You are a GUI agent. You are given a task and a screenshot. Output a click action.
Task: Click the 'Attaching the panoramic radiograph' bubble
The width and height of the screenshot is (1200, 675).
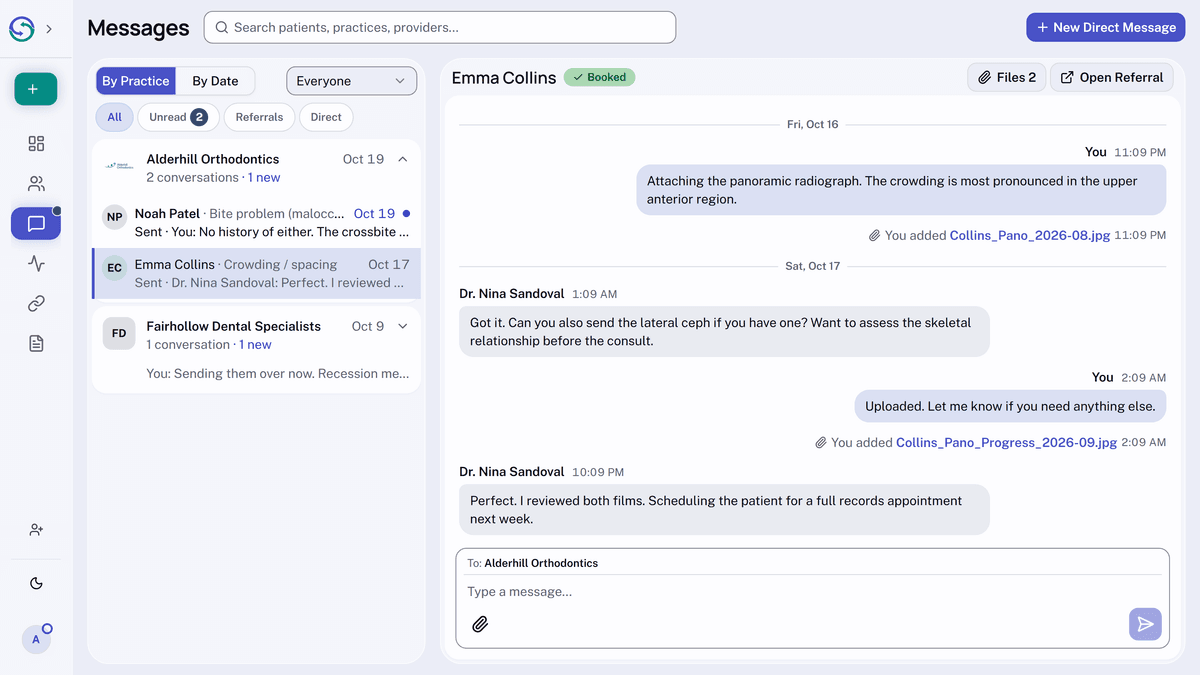[x=901, y=190]
